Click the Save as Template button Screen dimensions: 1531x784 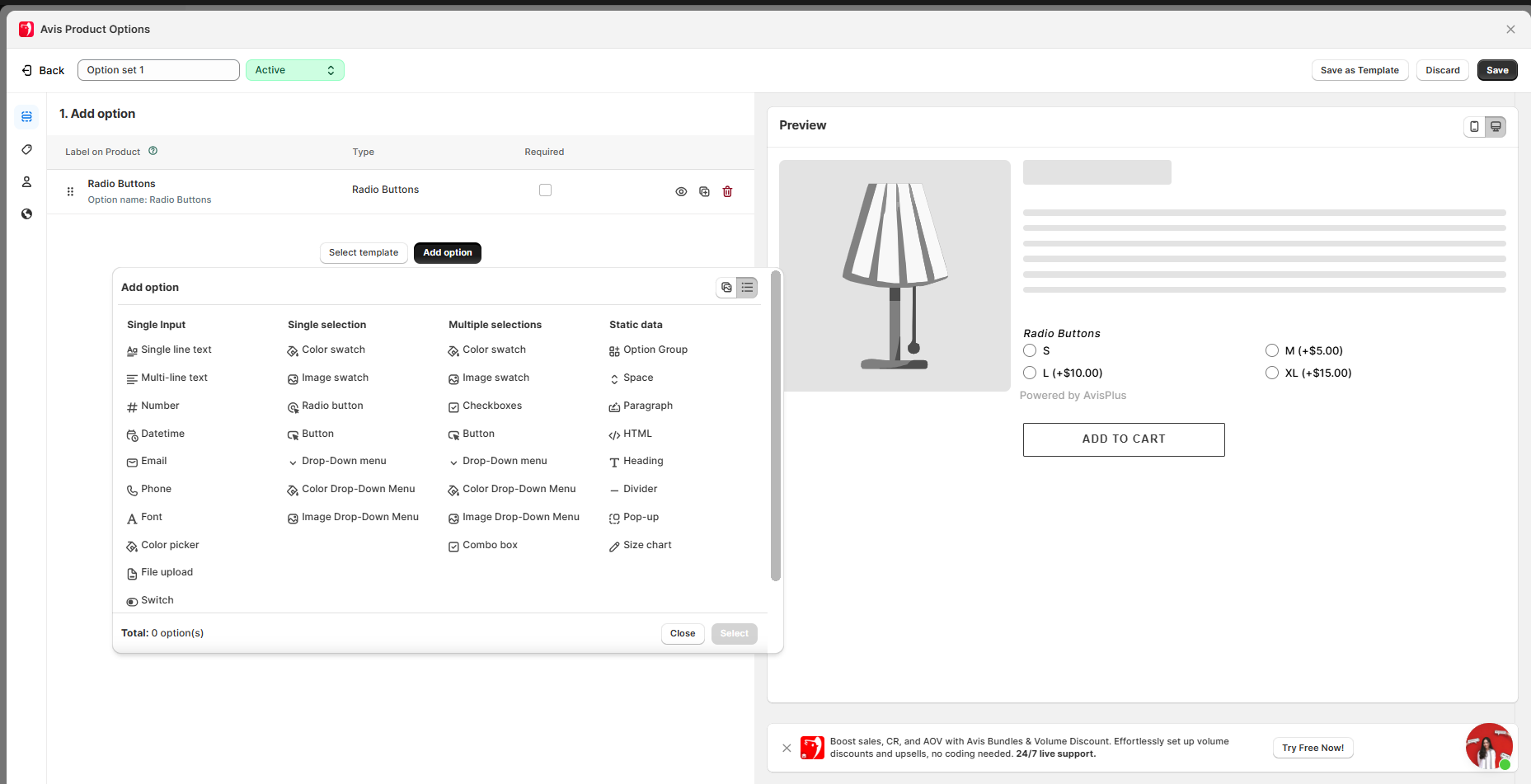[1359, 70]
